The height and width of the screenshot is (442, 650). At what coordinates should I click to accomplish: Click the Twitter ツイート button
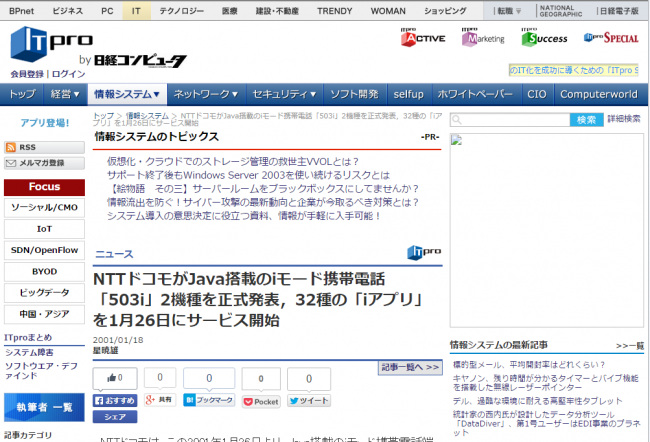pyautogui.click(x=309, y=401)
